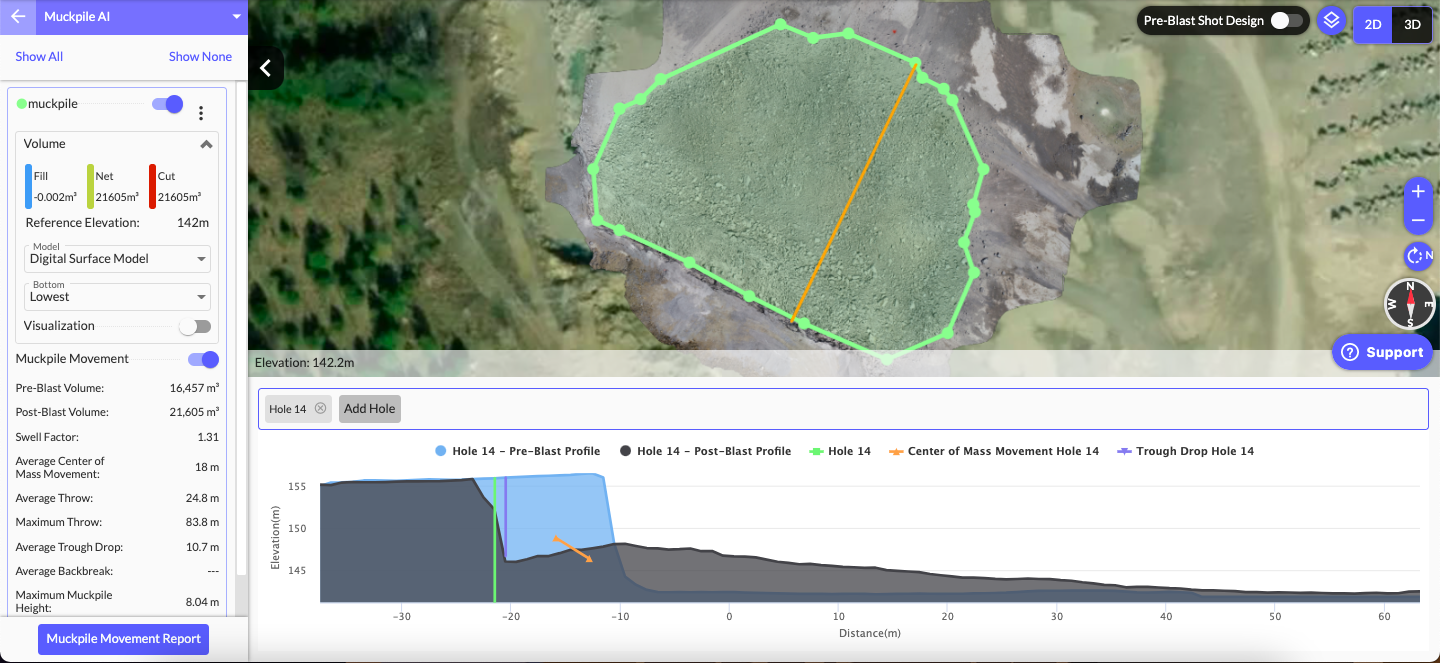Remove Hole 14 chip with x icon
1440x663 pixels.
(x=320, y=409)
